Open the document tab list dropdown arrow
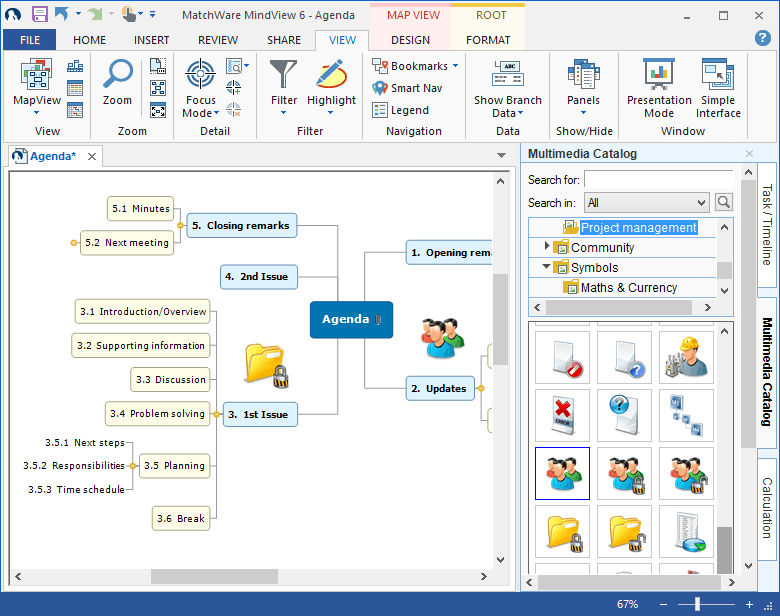The width and height of the screenshot is (780, 616). [501, 155]
